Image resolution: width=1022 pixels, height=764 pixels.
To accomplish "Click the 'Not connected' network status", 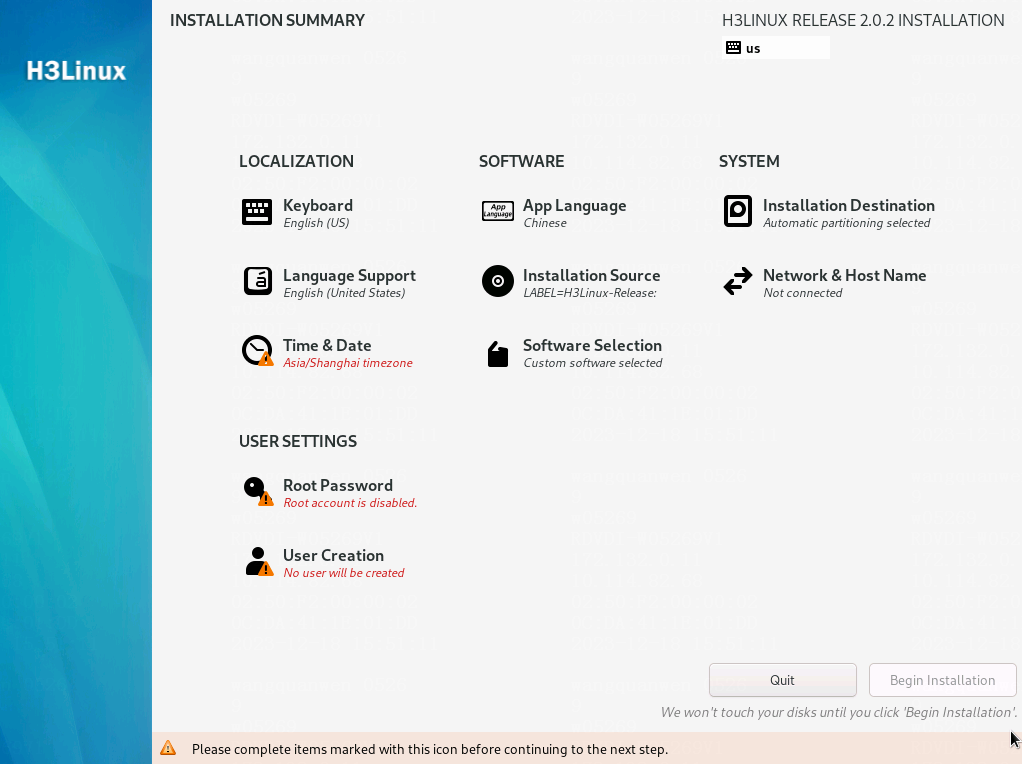I will pyautogui.click(x=803, y=293).
